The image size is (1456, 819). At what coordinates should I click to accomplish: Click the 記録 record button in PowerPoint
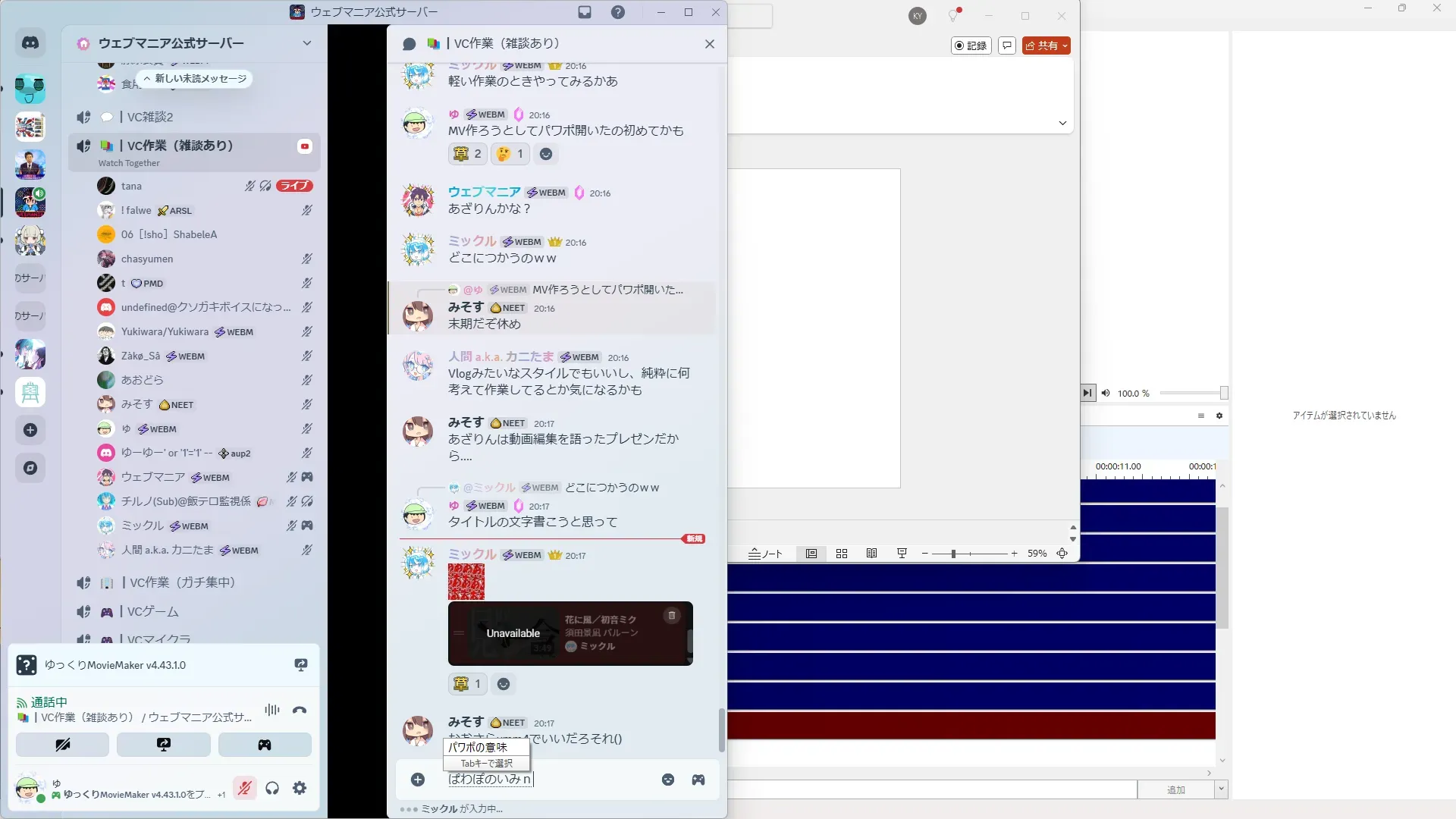[971, 45]
